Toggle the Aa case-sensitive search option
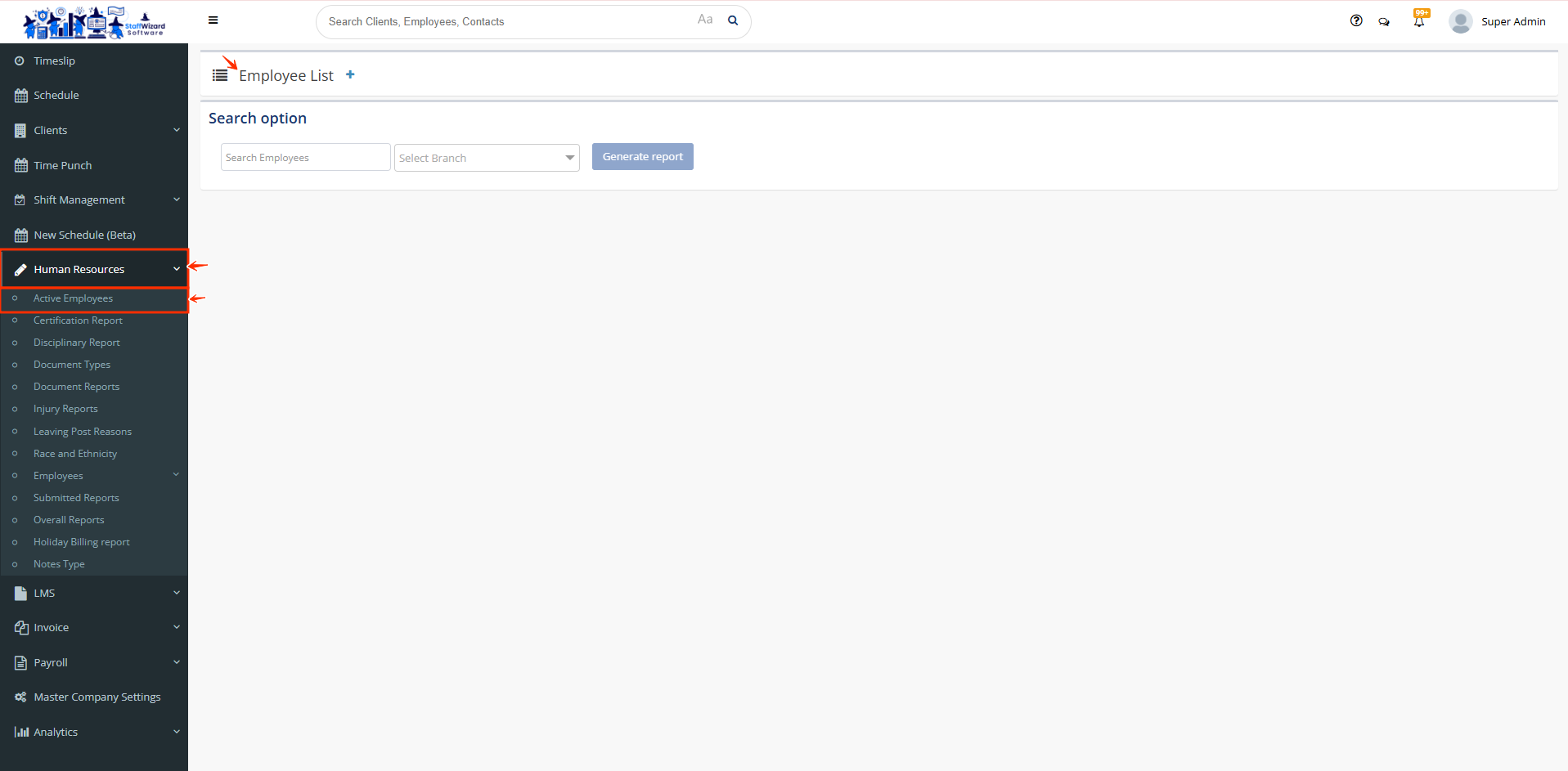Image resolution: width=1568 pixels, height=771 pixels. coord(705,20)
